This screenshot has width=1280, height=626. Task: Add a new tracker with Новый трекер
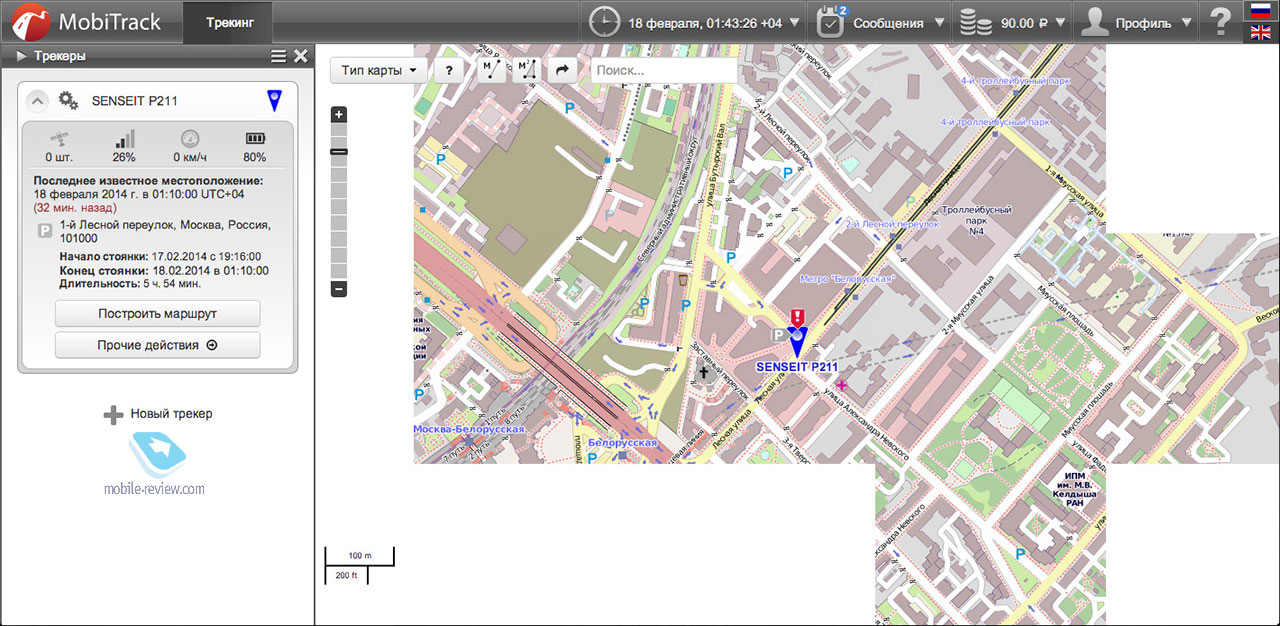pos(158,414)
